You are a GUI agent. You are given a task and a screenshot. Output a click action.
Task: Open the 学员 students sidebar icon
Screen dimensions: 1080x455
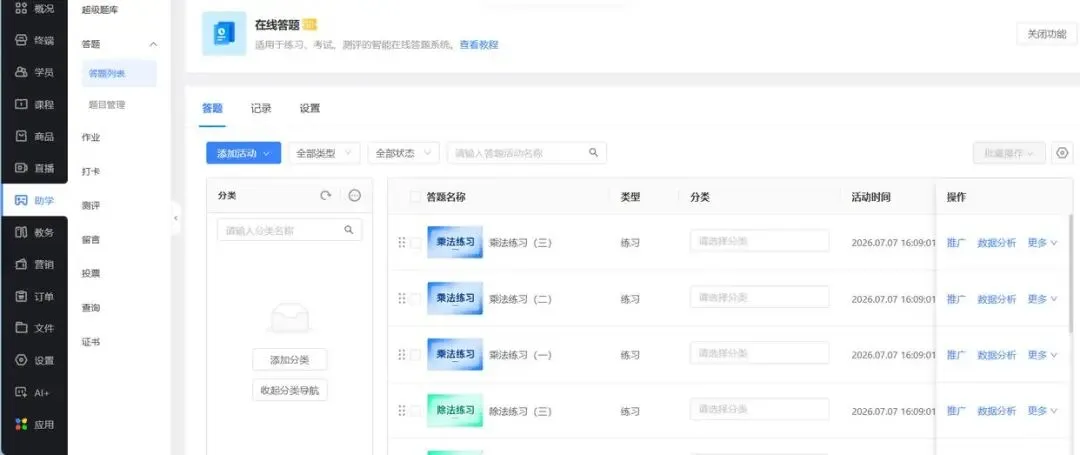[x=21, y=72]
